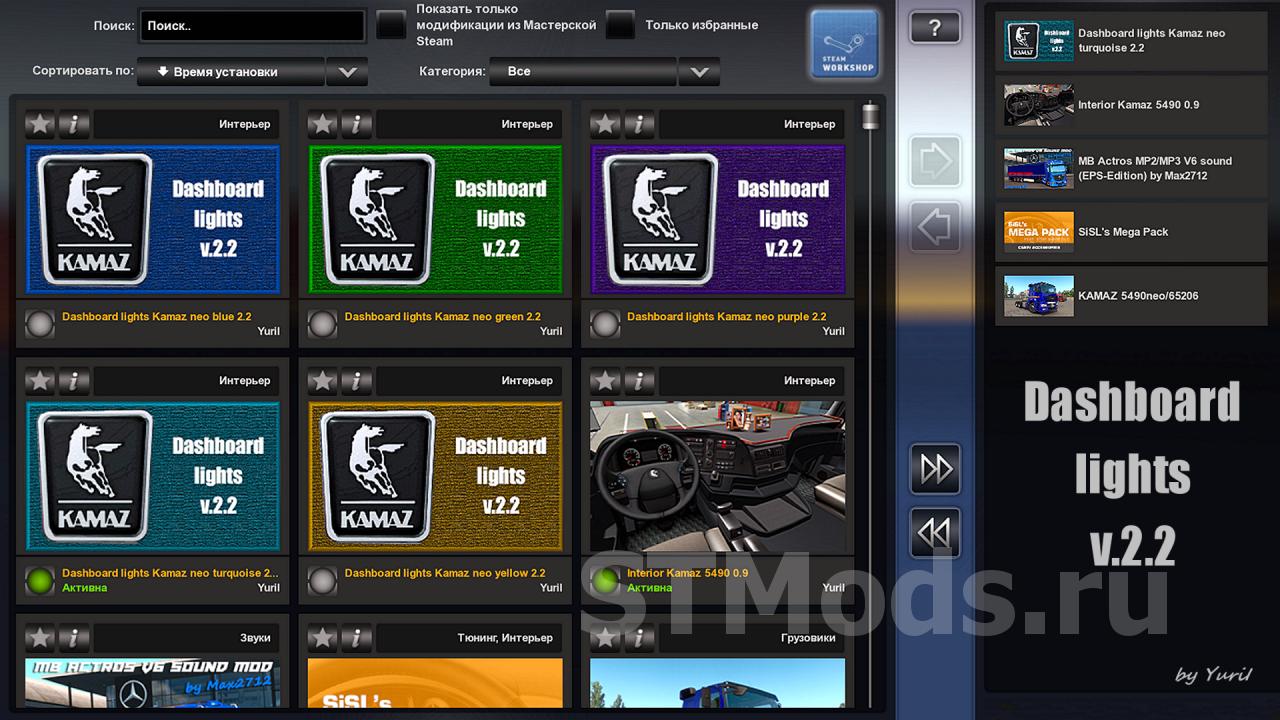
Task: Show info for Kamaz neo yellow mod
Action: point(357,381)
